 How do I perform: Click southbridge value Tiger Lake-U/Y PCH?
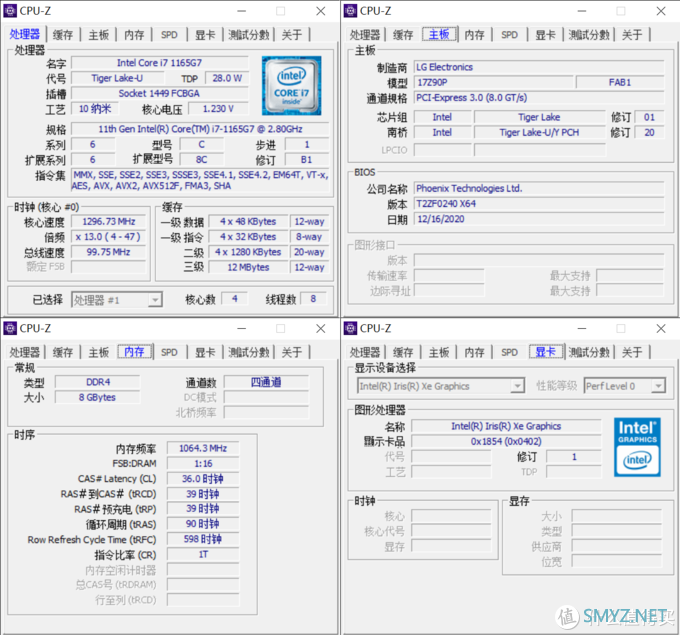click(x=540, y=132)
